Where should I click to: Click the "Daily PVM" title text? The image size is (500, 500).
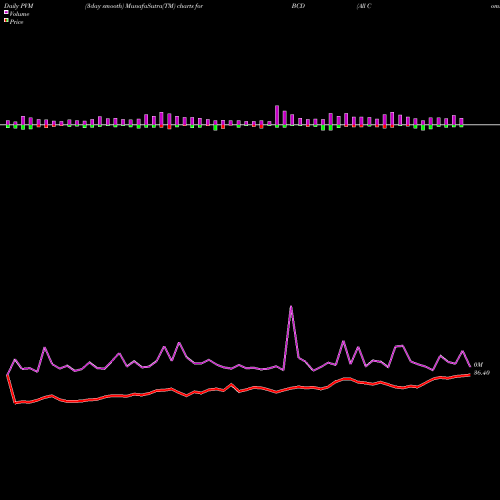click(x=19, y=6)
